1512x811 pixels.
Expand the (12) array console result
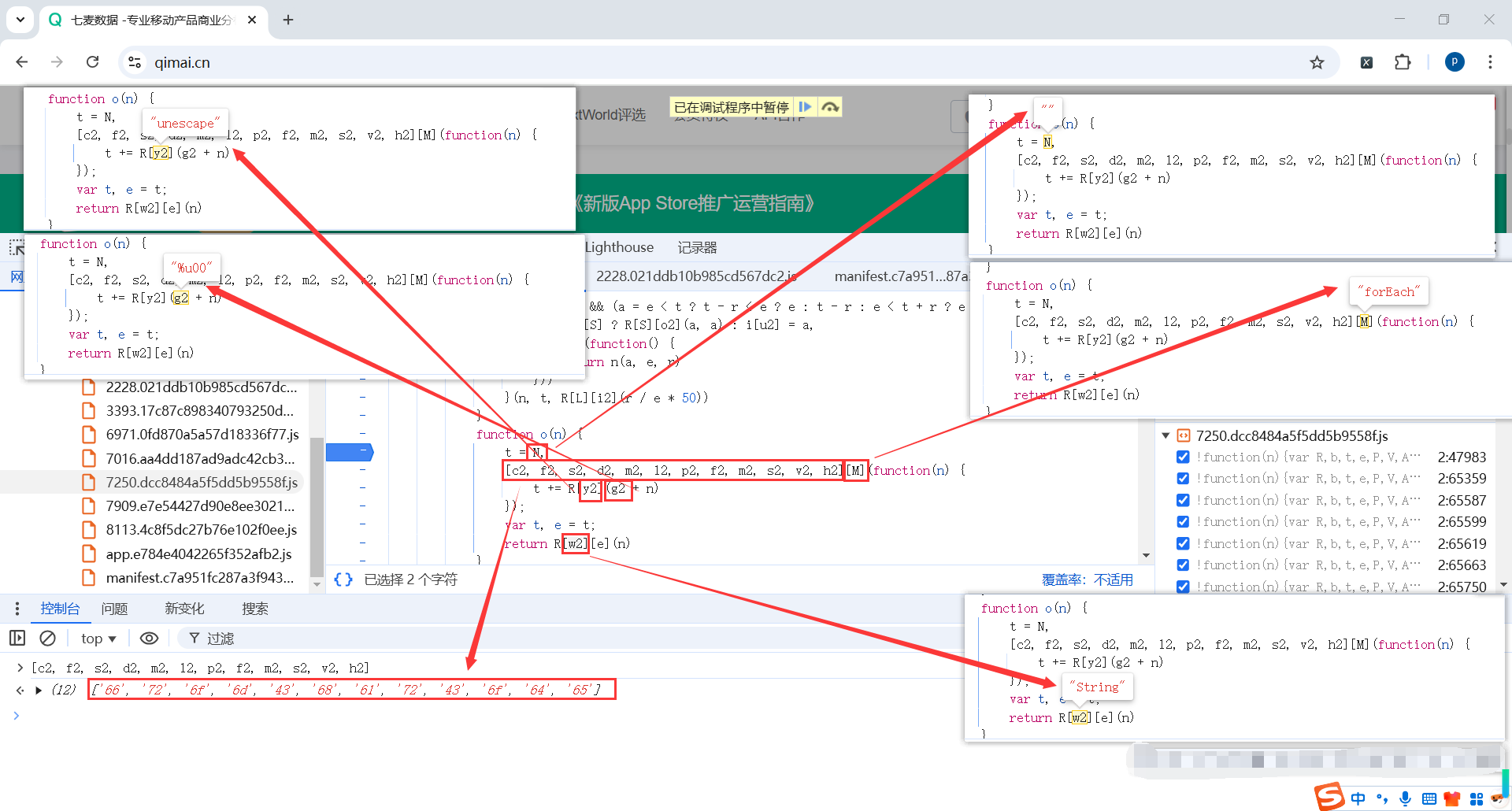(39, 691)
